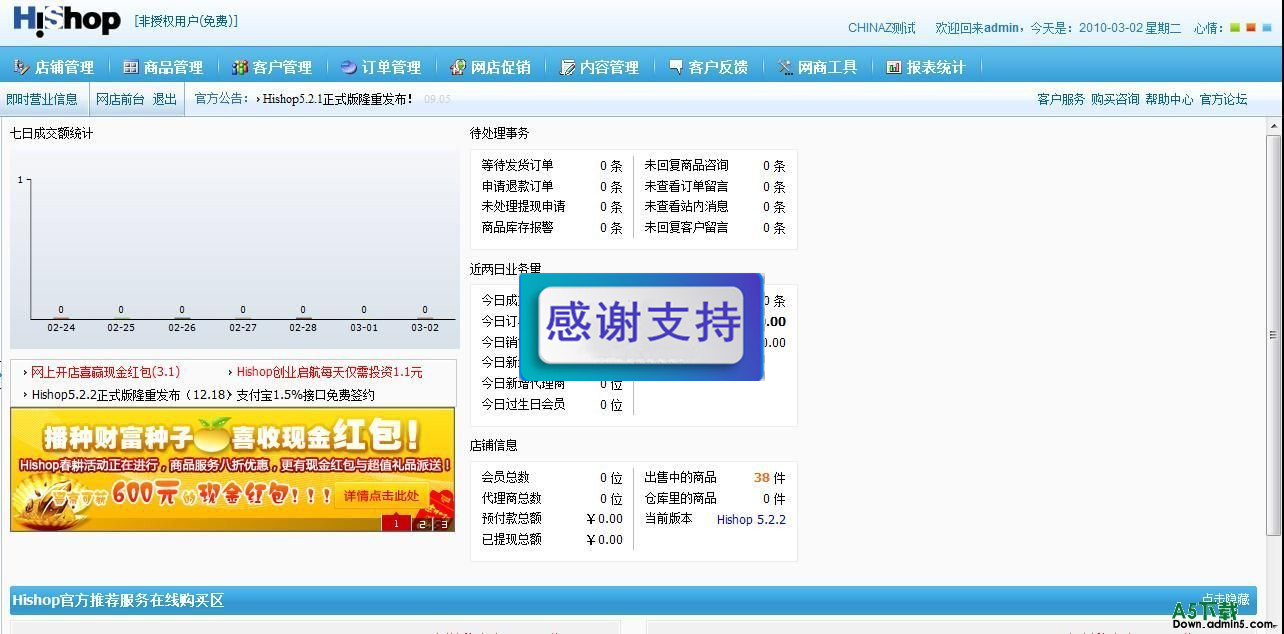Screen dimensions: 1284x634
Task: Click the 七日成交额统计 heading
Action: coord(51,134)
